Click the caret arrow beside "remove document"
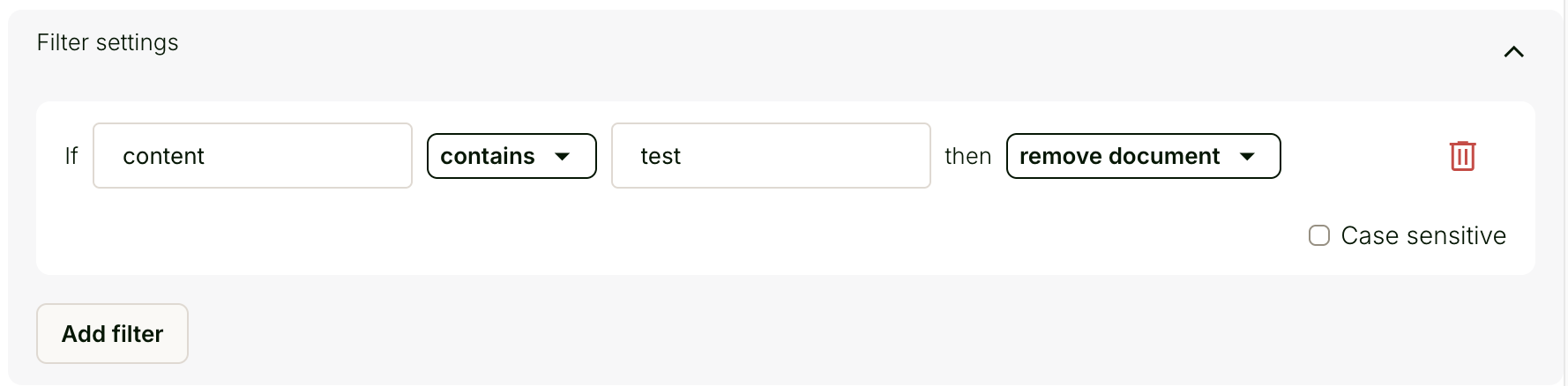 pos(1247,157)
